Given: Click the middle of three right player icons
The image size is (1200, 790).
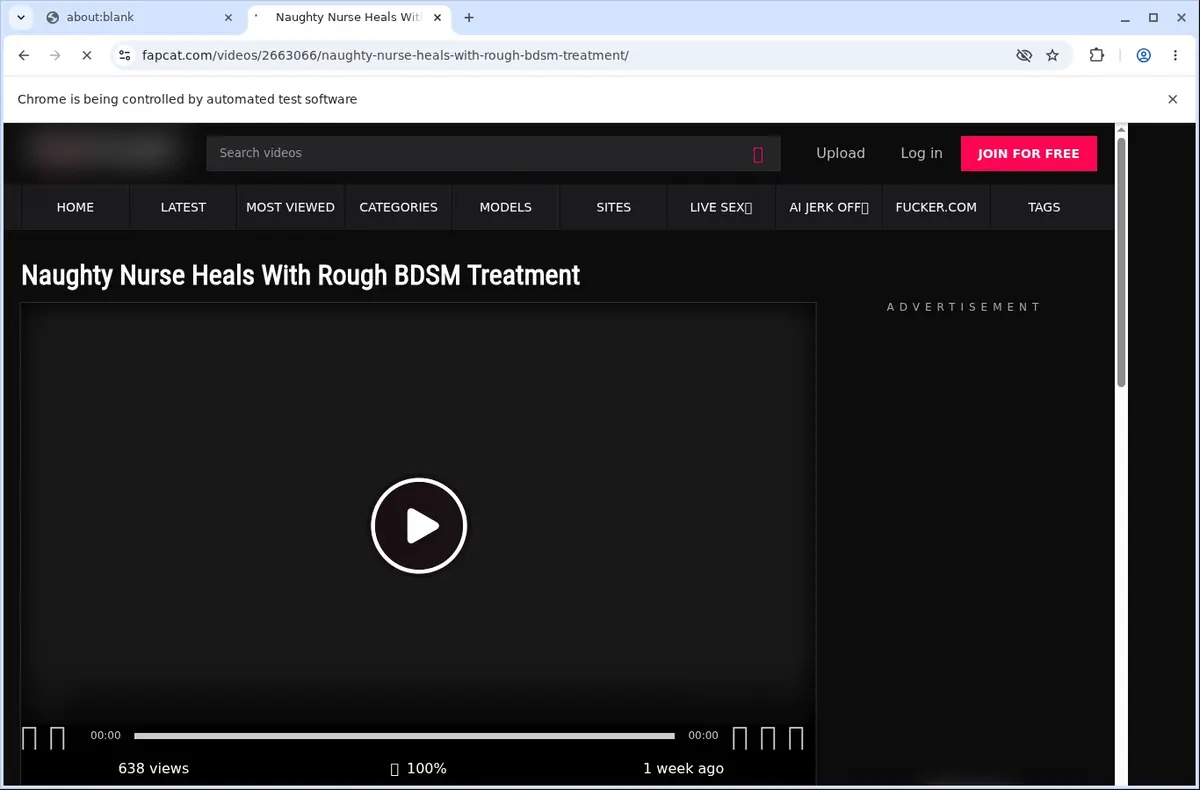Looking at the screenshot, I should [768, 738].
